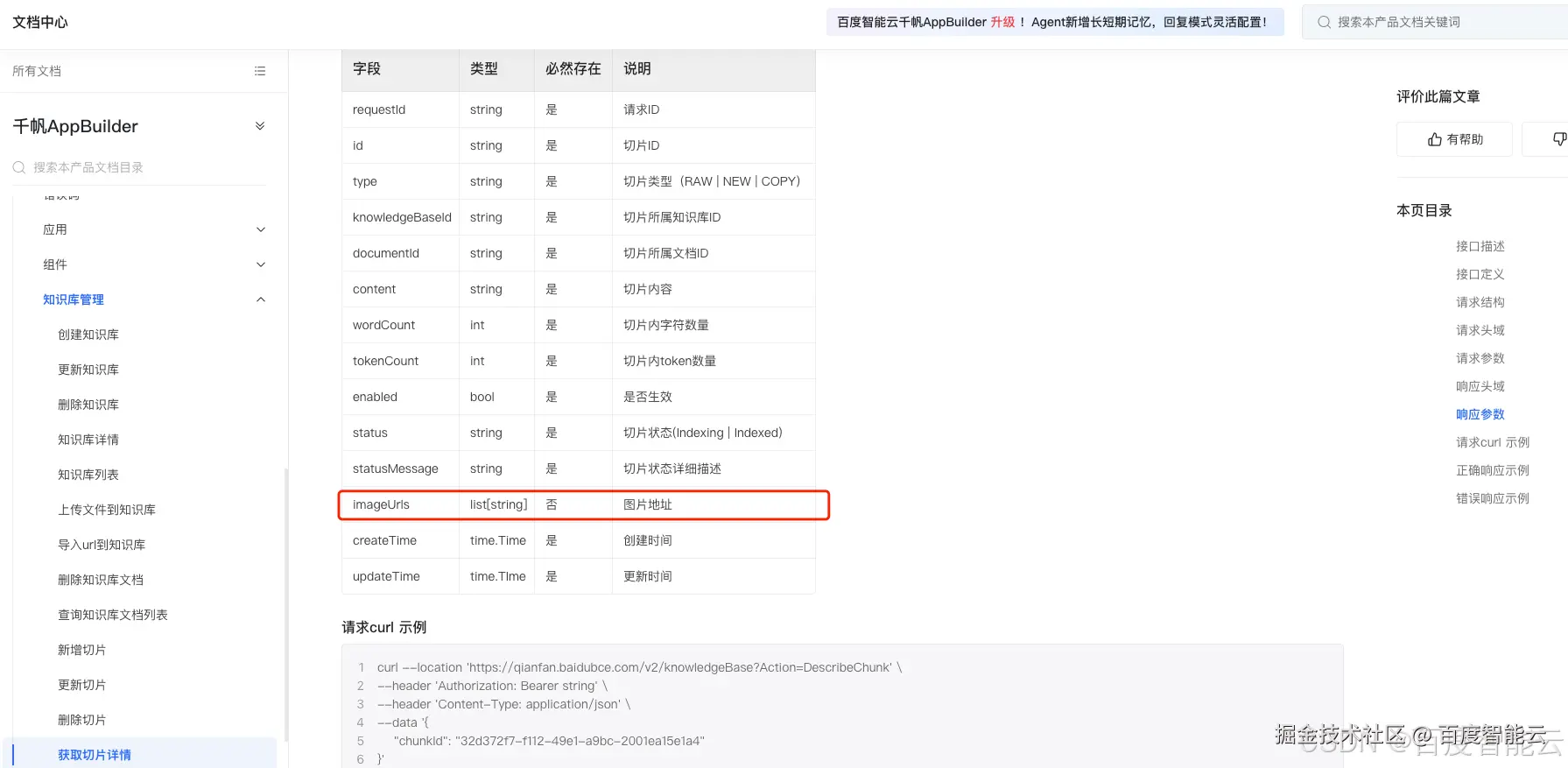Open the 更新切片 page
This screenshot has height=768, width=1568.
coord(82,685)
